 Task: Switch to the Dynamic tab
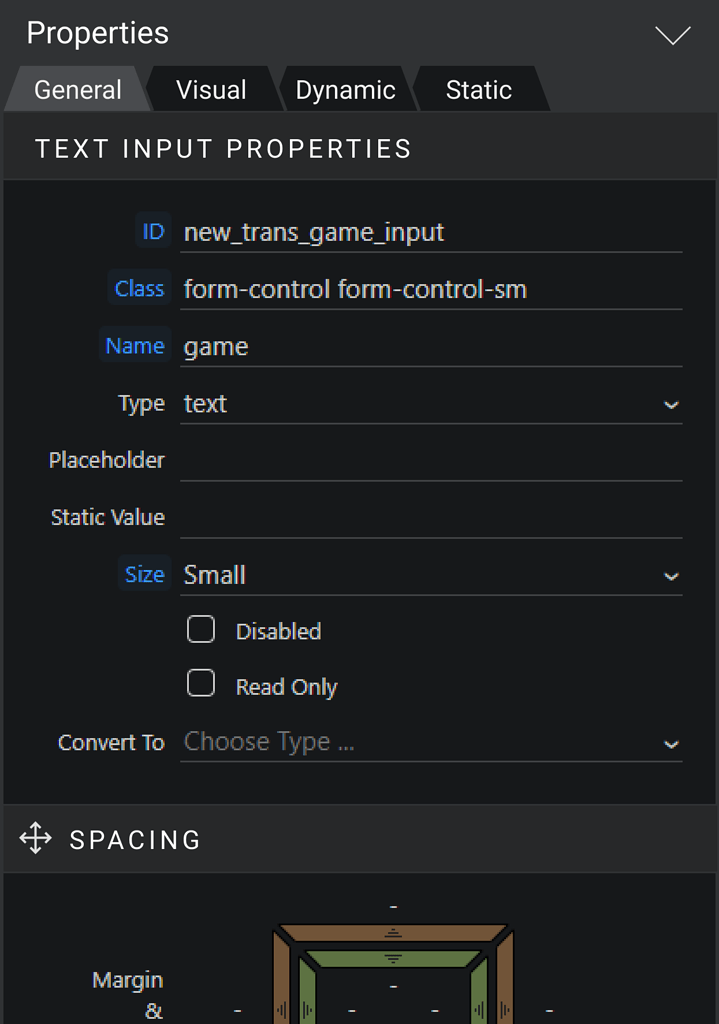[x=345, y=89]
